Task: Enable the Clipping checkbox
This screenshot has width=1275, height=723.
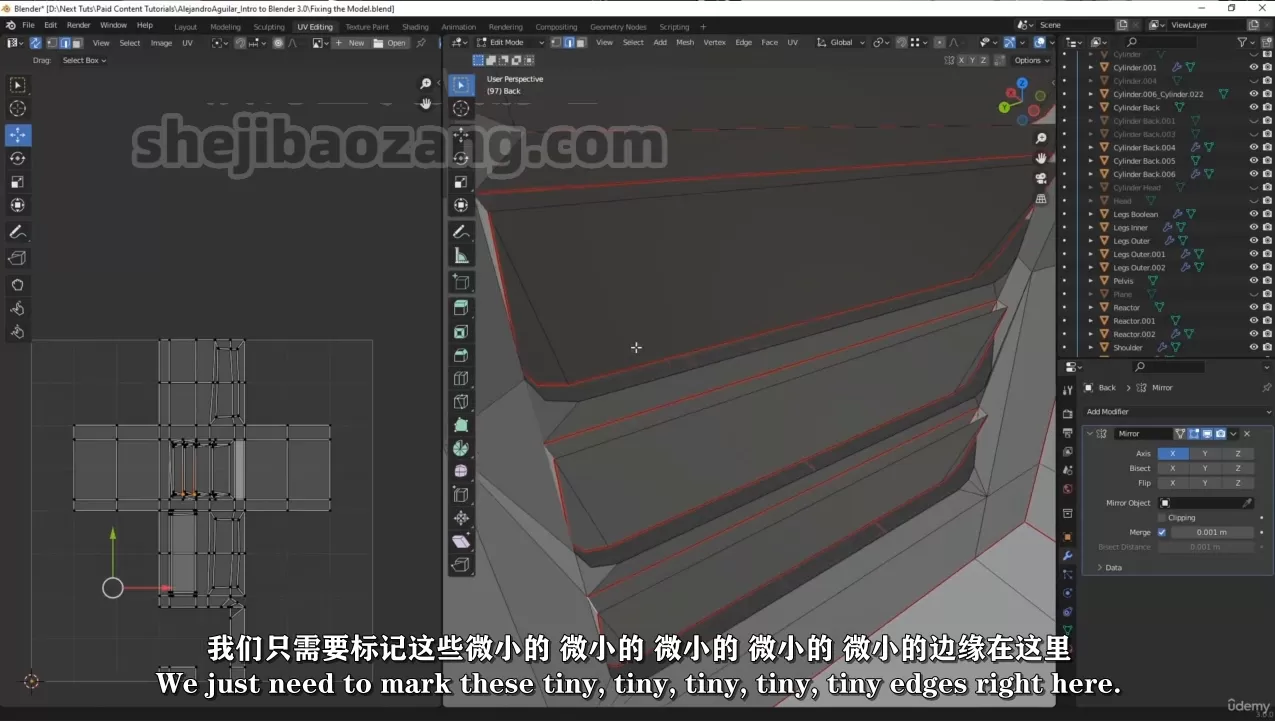Action: pos(1162,518)
